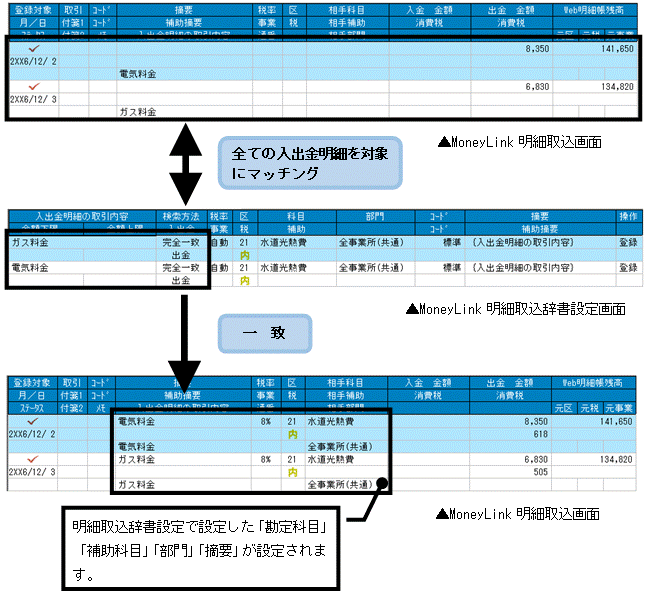Click withdrawal amount 8,350 in top table

pos(537,49)
